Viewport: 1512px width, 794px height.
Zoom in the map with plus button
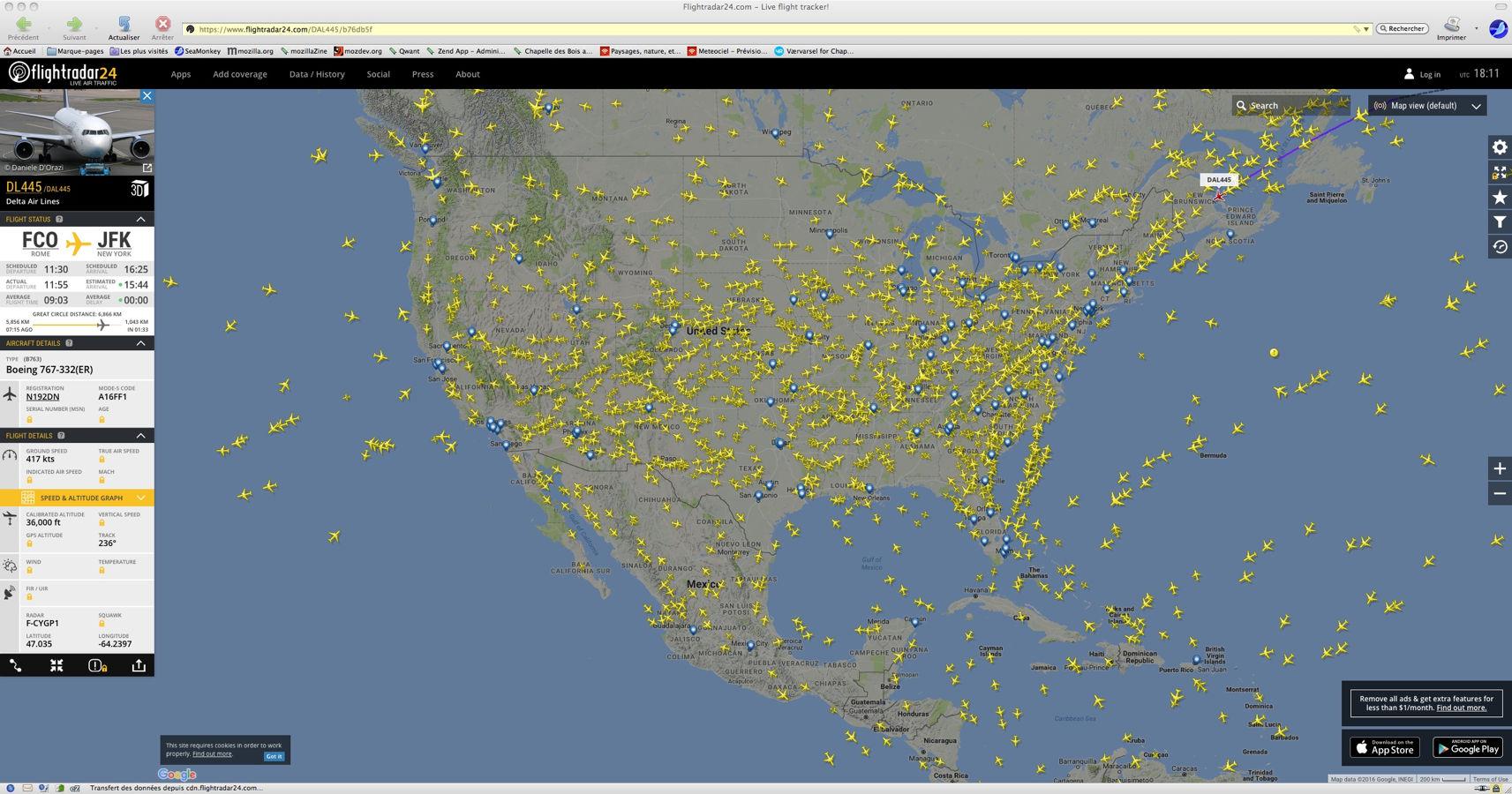(x=1499, y=468)
